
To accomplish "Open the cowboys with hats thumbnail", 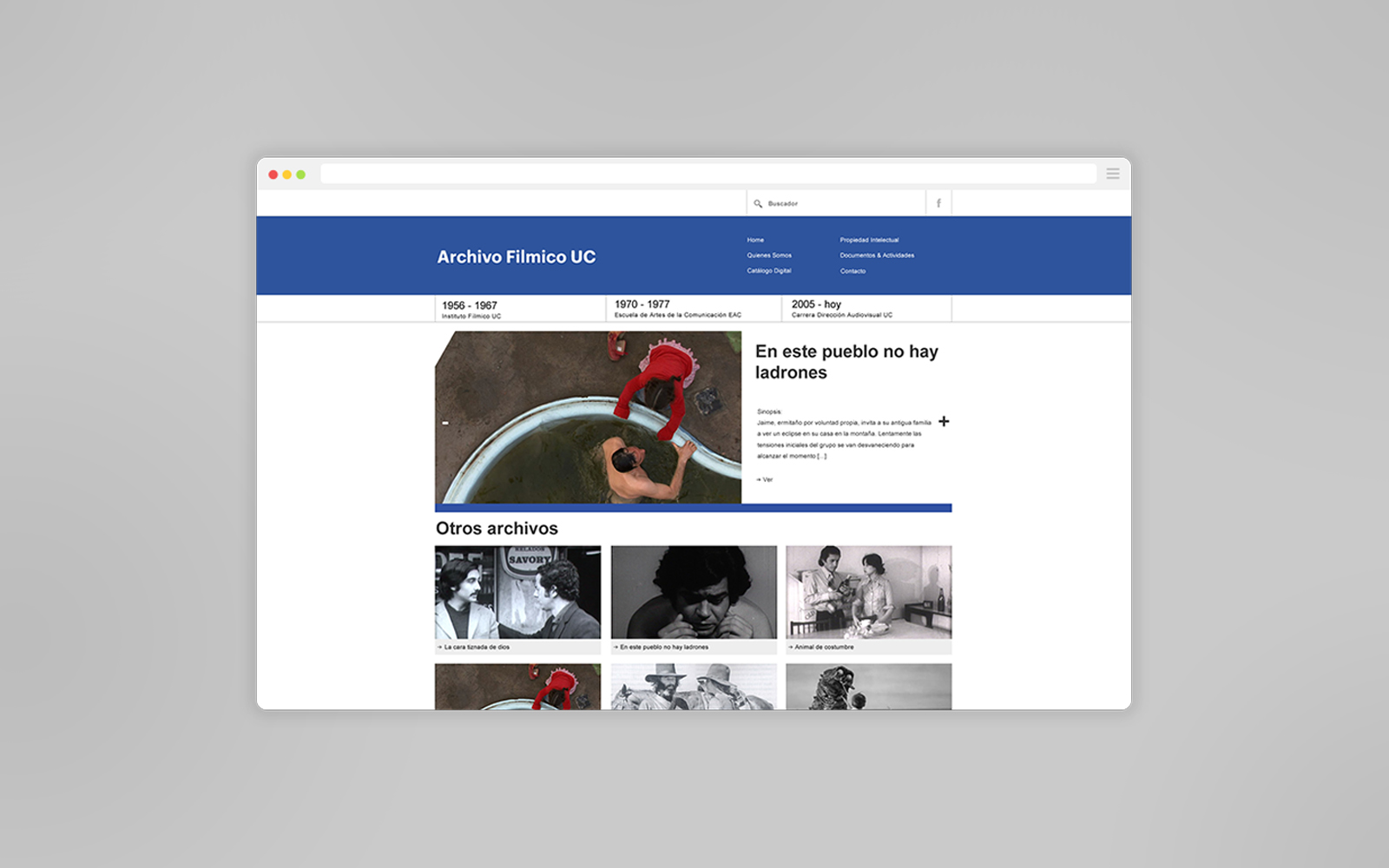I will (694, 687).
